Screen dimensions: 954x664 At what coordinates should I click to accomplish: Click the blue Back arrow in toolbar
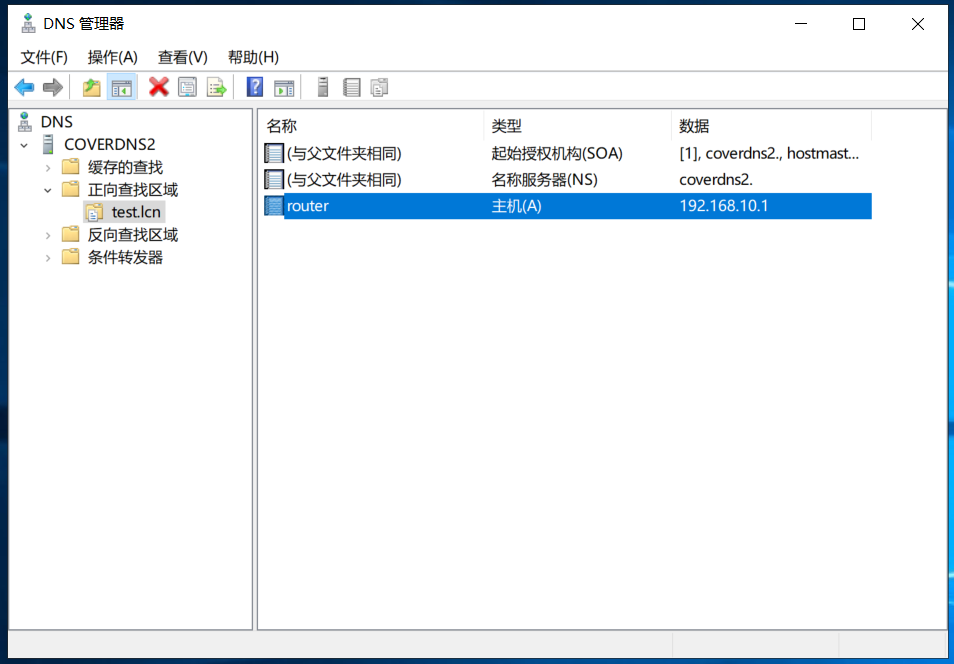[24, 88]
